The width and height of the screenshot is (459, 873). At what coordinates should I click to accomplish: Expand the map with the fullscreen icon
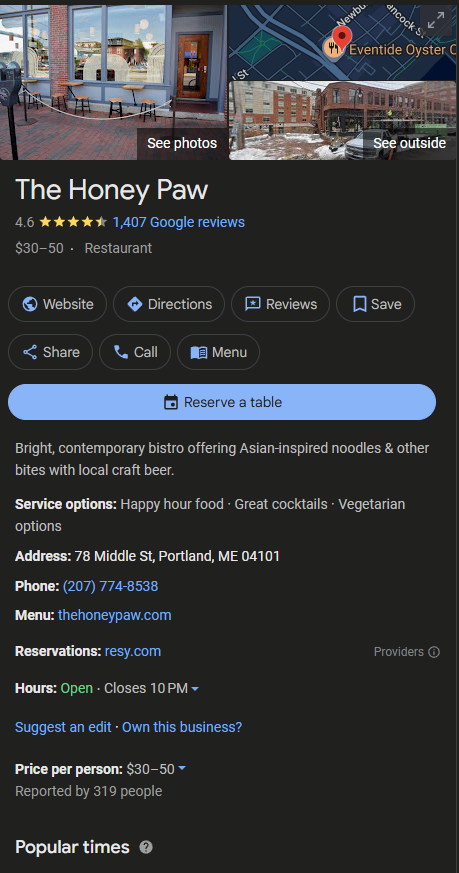(x=436, y=21)
